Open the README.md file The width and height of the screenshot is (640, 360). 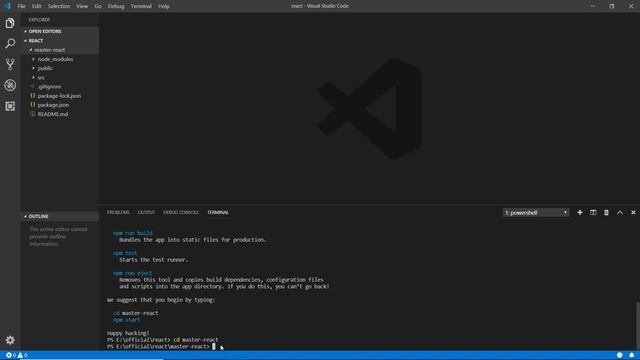click(x=60, y=114)
